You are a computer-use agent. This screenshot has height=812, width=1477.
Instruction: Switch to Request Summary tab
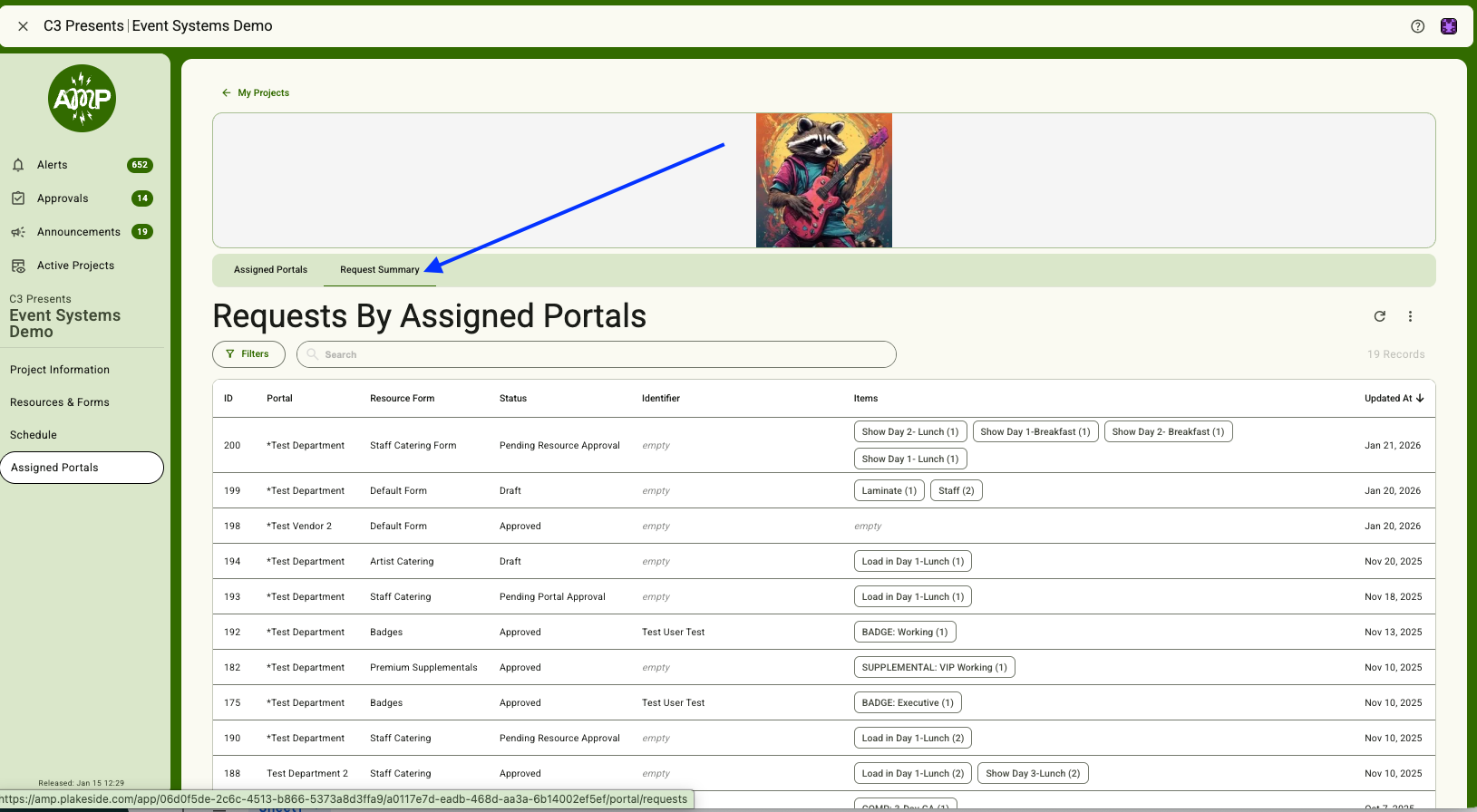[380, 270]
